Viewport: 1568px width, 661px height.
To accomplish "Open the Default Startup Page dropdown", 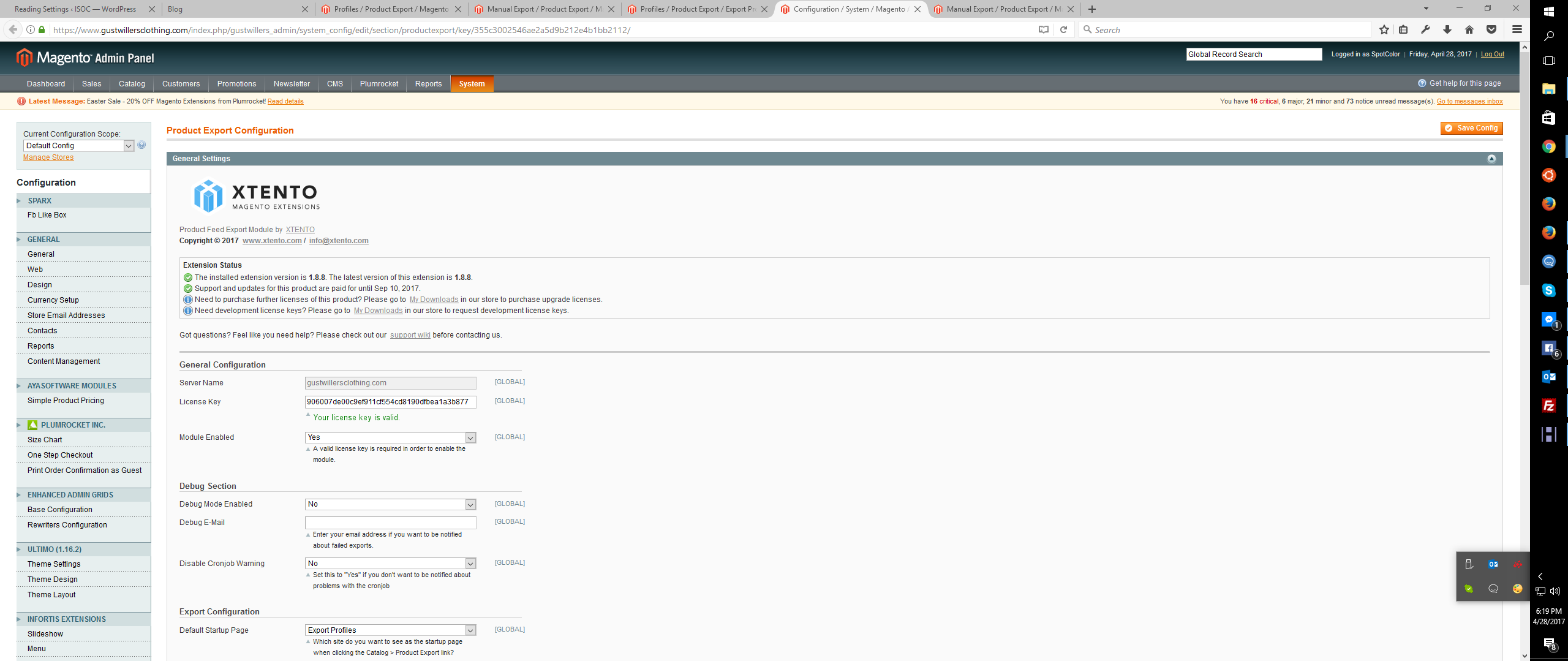I will coord(390,630).
